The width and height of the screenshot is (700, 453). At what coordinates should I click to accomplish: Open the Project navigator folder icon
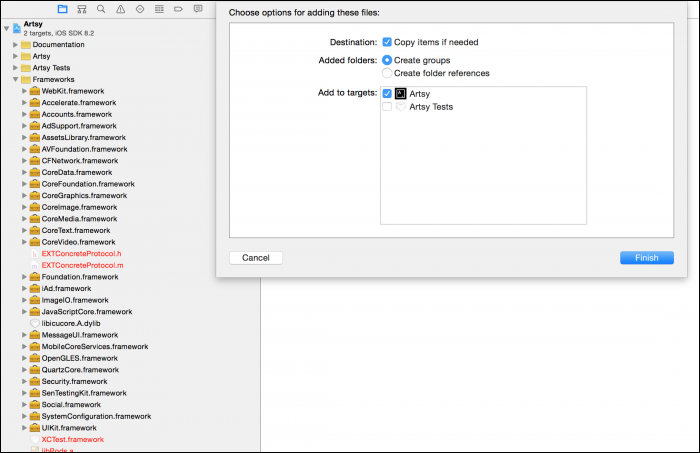[x=62, y=9]
